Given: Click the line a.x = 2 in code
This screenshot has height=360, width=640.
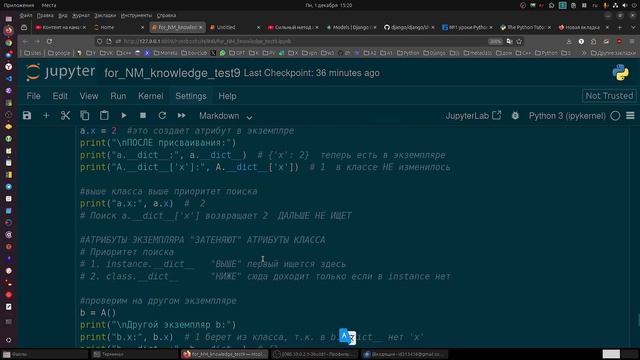Looking at the screenshot, I should [98, 131].
